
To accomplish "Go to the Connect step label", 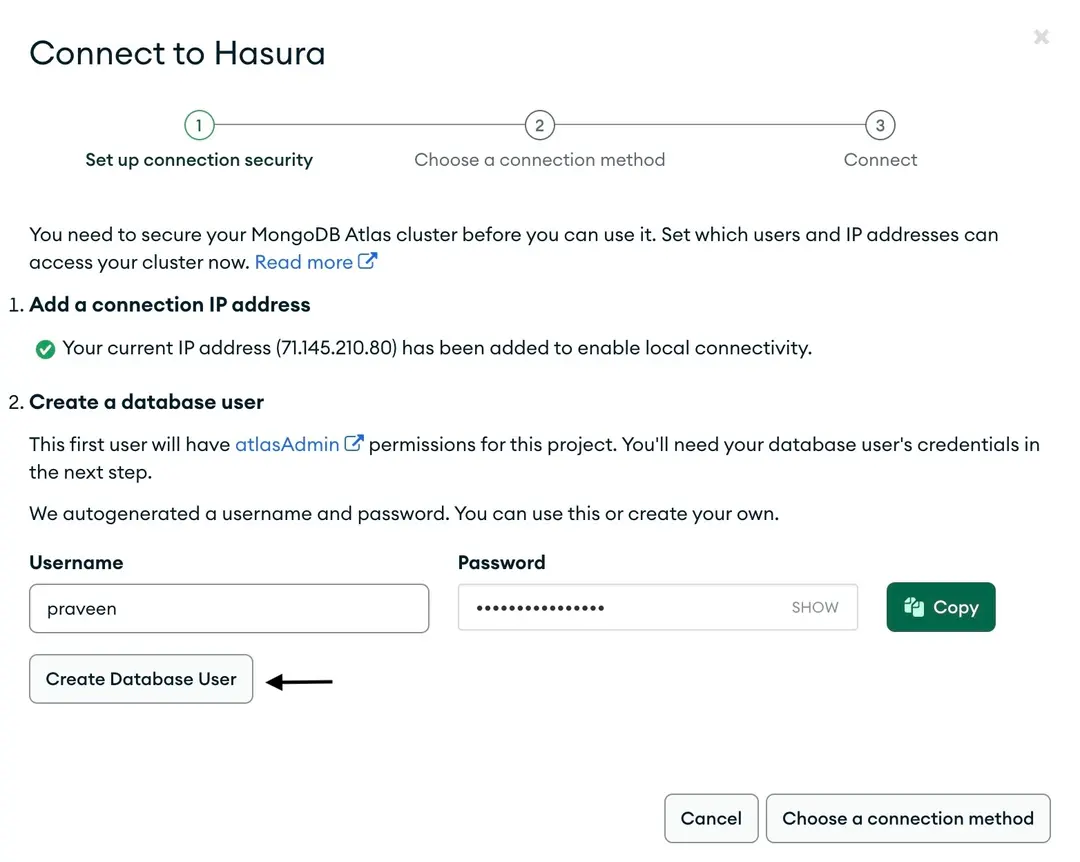I will [x=880, y=160].
